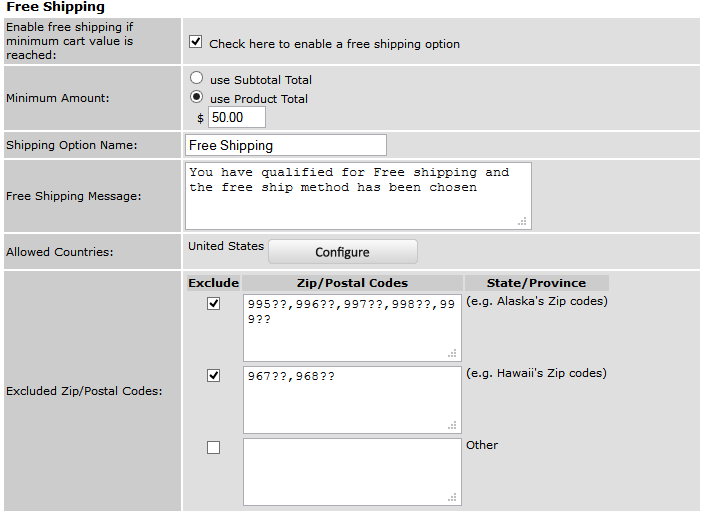Toggle the Hawaii zip codes exclude checkbox

coord(214,376)
